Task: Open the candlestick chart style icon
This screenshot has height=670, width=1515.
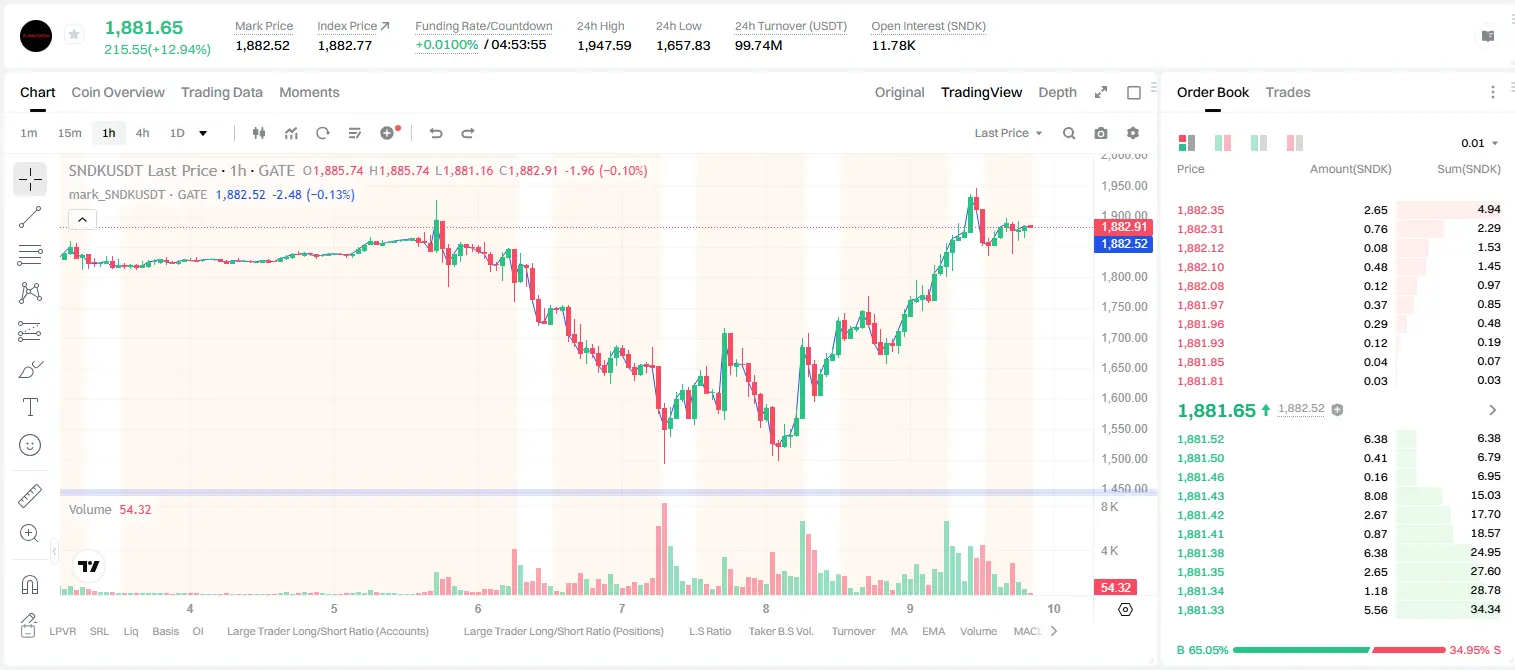Action: point(259,133)
